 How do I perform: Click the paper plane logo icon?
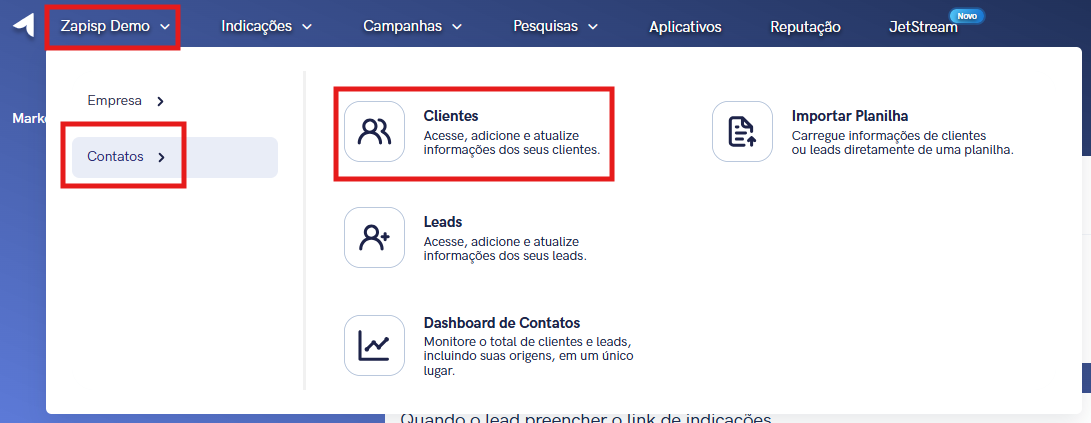click(23, 25)
